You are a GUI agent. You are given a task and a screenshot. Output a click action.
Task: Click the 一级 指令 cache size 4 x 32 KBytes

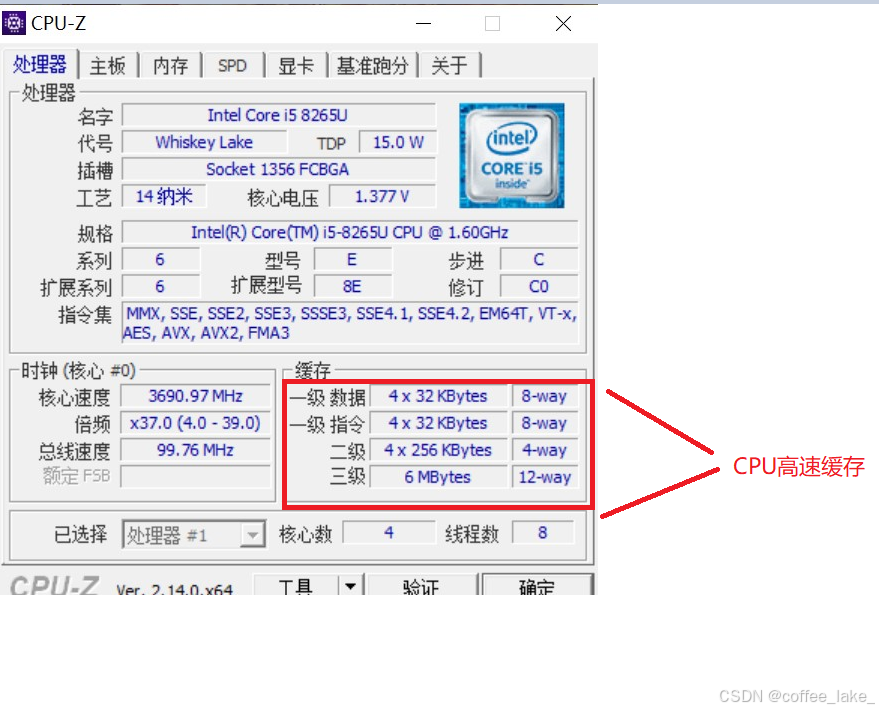(x=438, y=423)
